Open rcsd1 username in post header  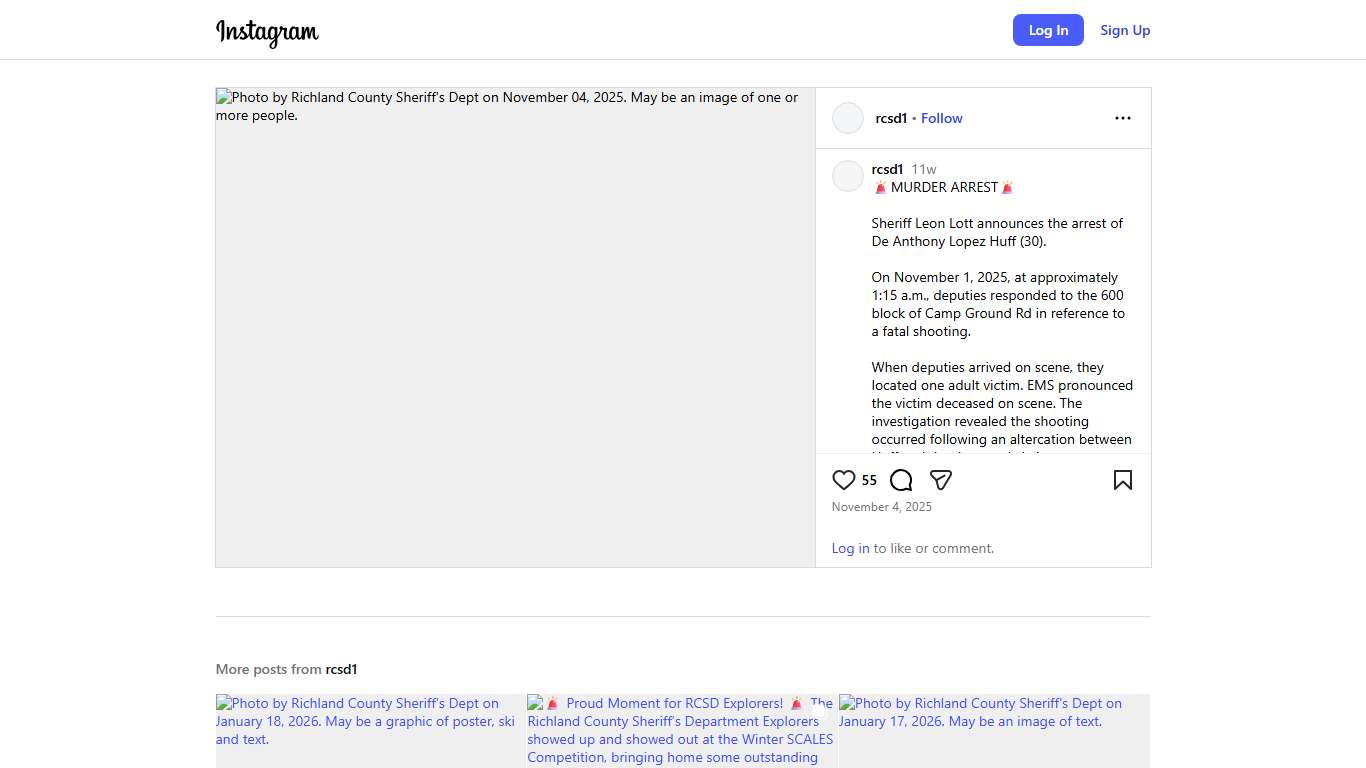point(891,118)
